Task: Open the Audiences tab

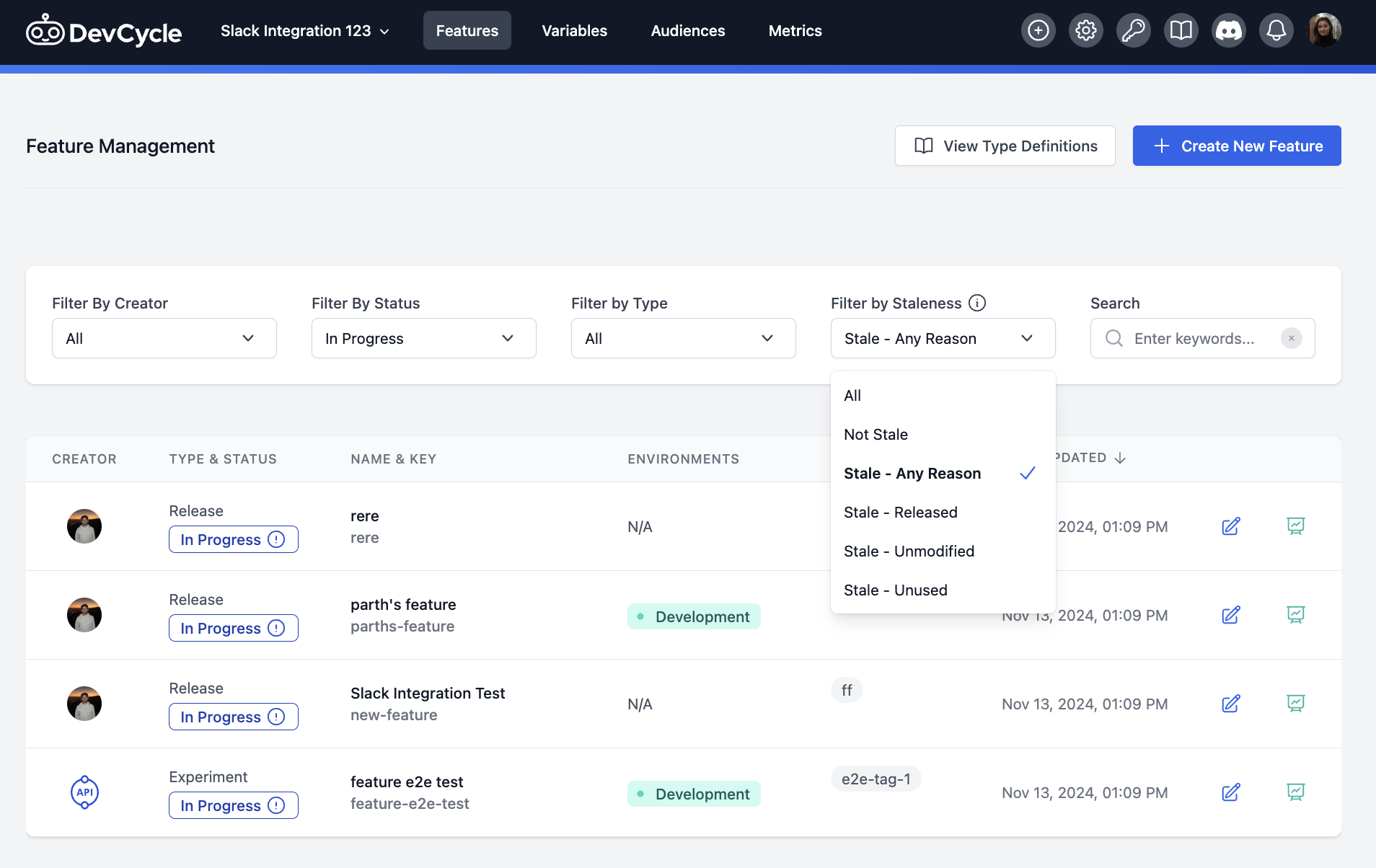Action: tap(688, 30)
